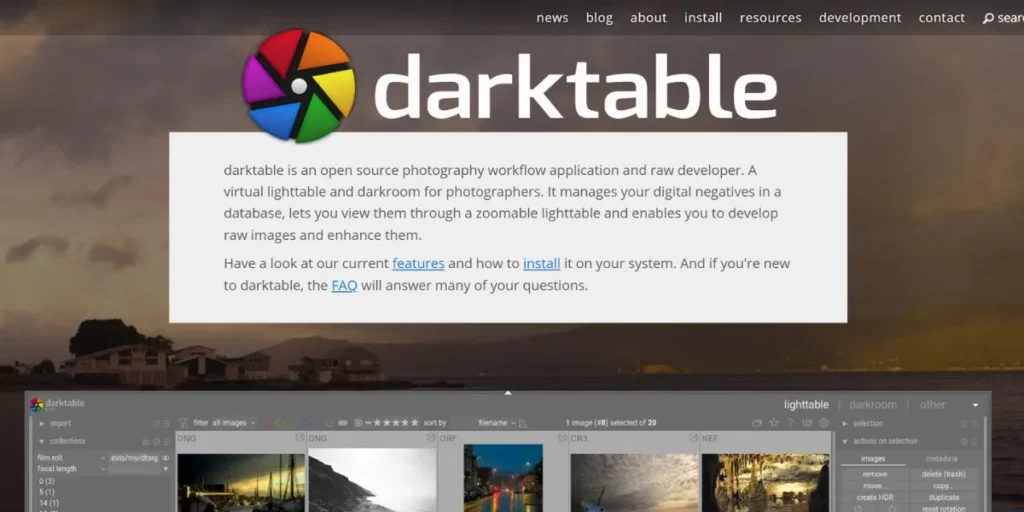The image size is (1024, 512).
Task: Click the large darktable wordmark
Action: [575, 88]
